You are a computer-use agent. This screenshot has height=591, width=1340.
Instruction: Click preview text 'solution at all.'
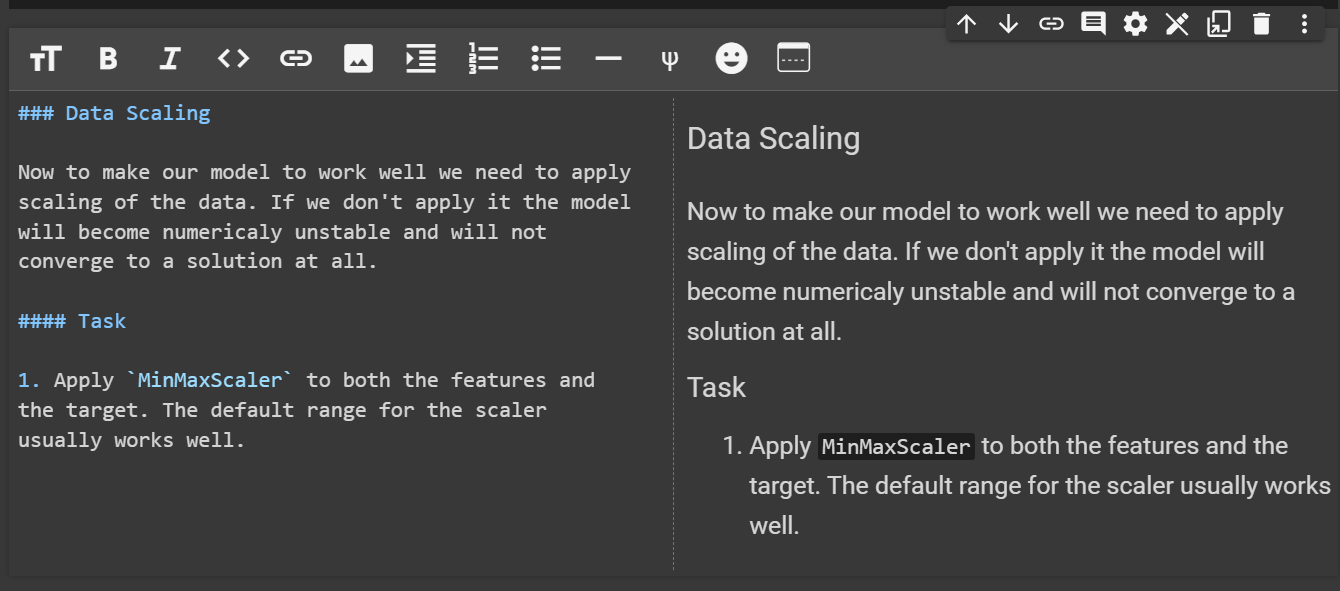click(x=764, y=331)
